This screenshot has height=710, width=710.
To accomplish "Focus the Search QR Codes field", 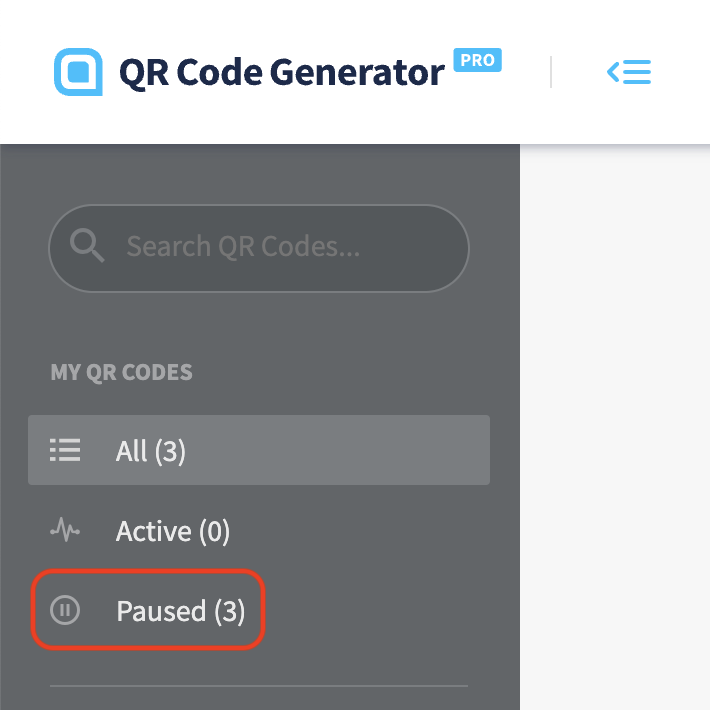I will tap(259, 248).
